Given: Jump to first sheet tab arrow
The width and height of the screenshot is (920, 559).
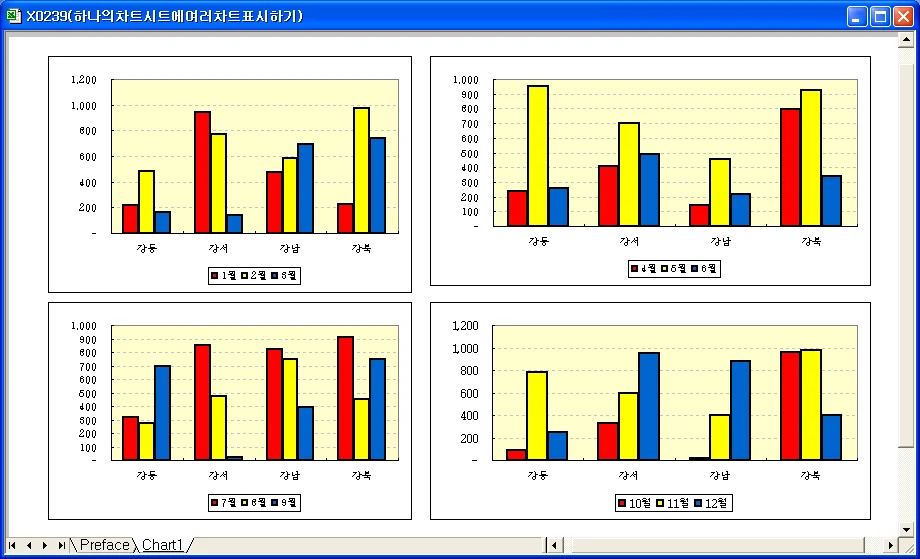Looking at the screenshot, I should point(12,546).
